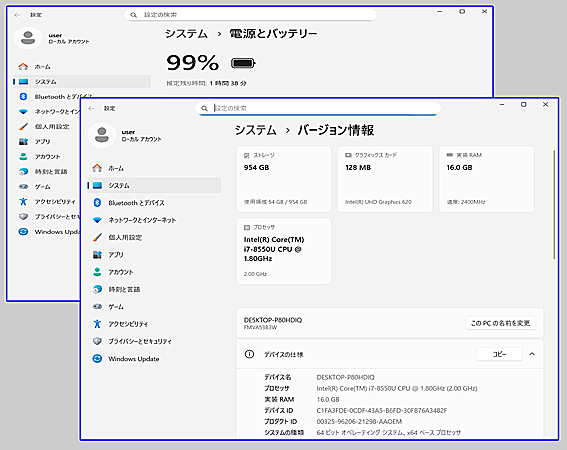Screen dimensions: 567x450
Task: Click the Windows Update icon in front window
Action: click(x=97, y=358)
